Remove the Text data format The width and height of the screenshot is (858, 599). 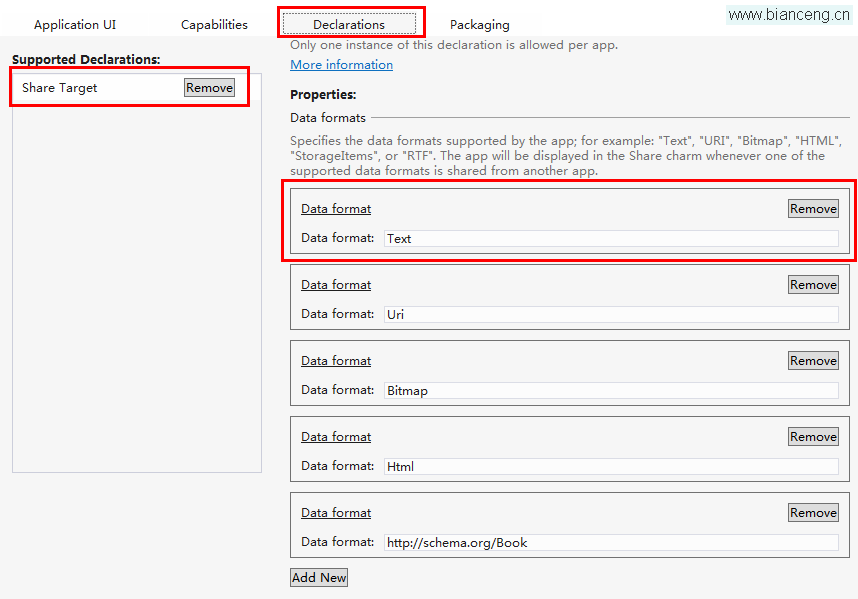[x=813, y=208]
